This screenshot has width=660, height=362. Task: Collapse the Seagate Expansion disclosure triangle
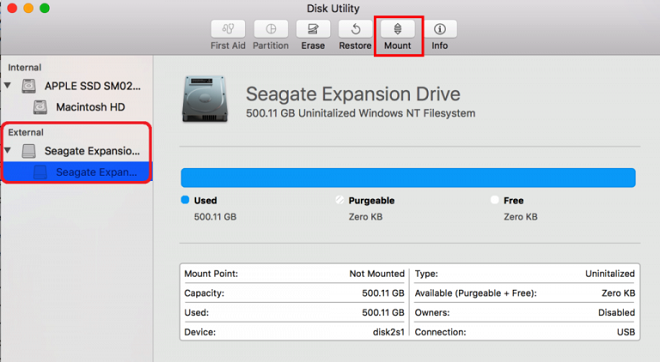tap(8, 150)
